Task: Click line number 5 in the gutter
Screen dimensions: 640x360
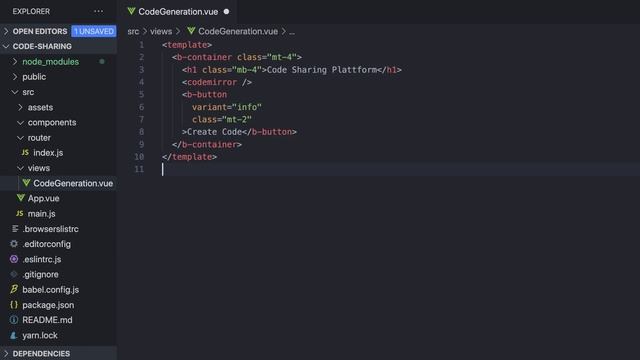Action: tap(142, 94)
